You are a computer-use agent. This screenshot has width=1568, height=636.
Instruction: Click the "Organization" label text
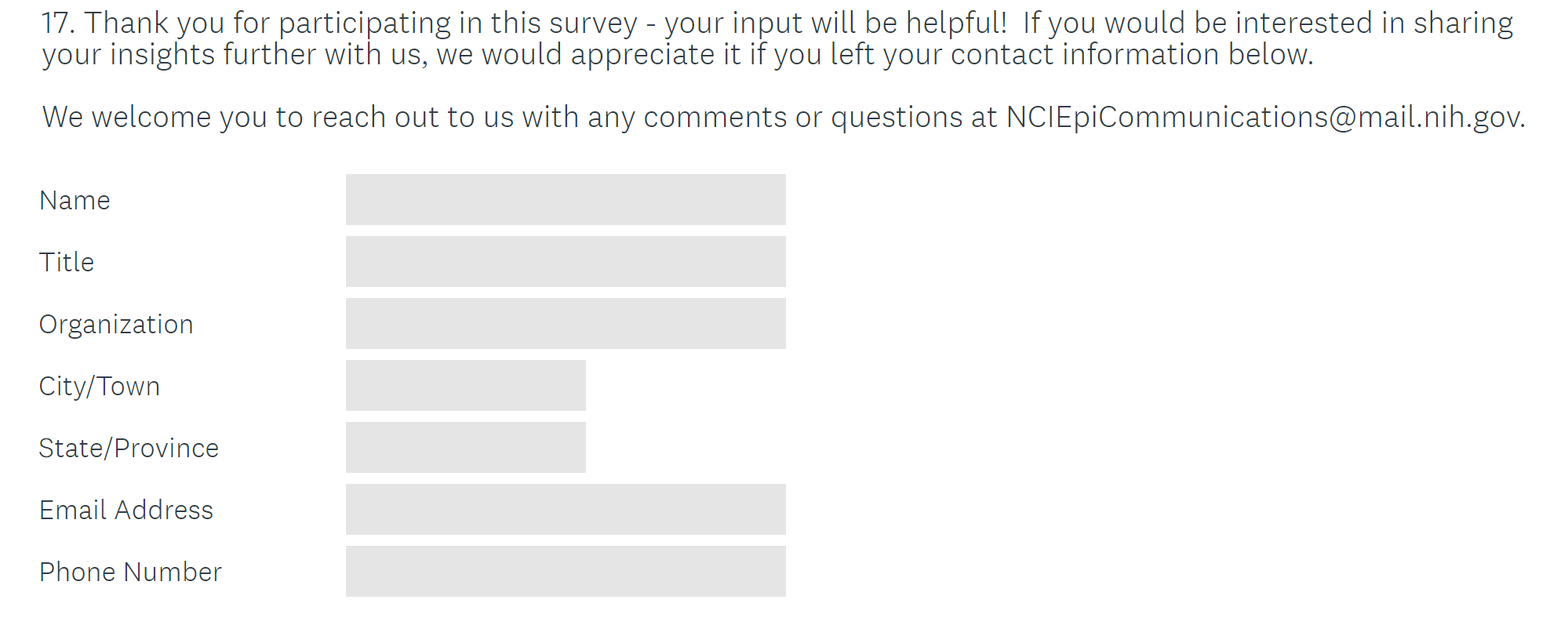coord(116,325)
